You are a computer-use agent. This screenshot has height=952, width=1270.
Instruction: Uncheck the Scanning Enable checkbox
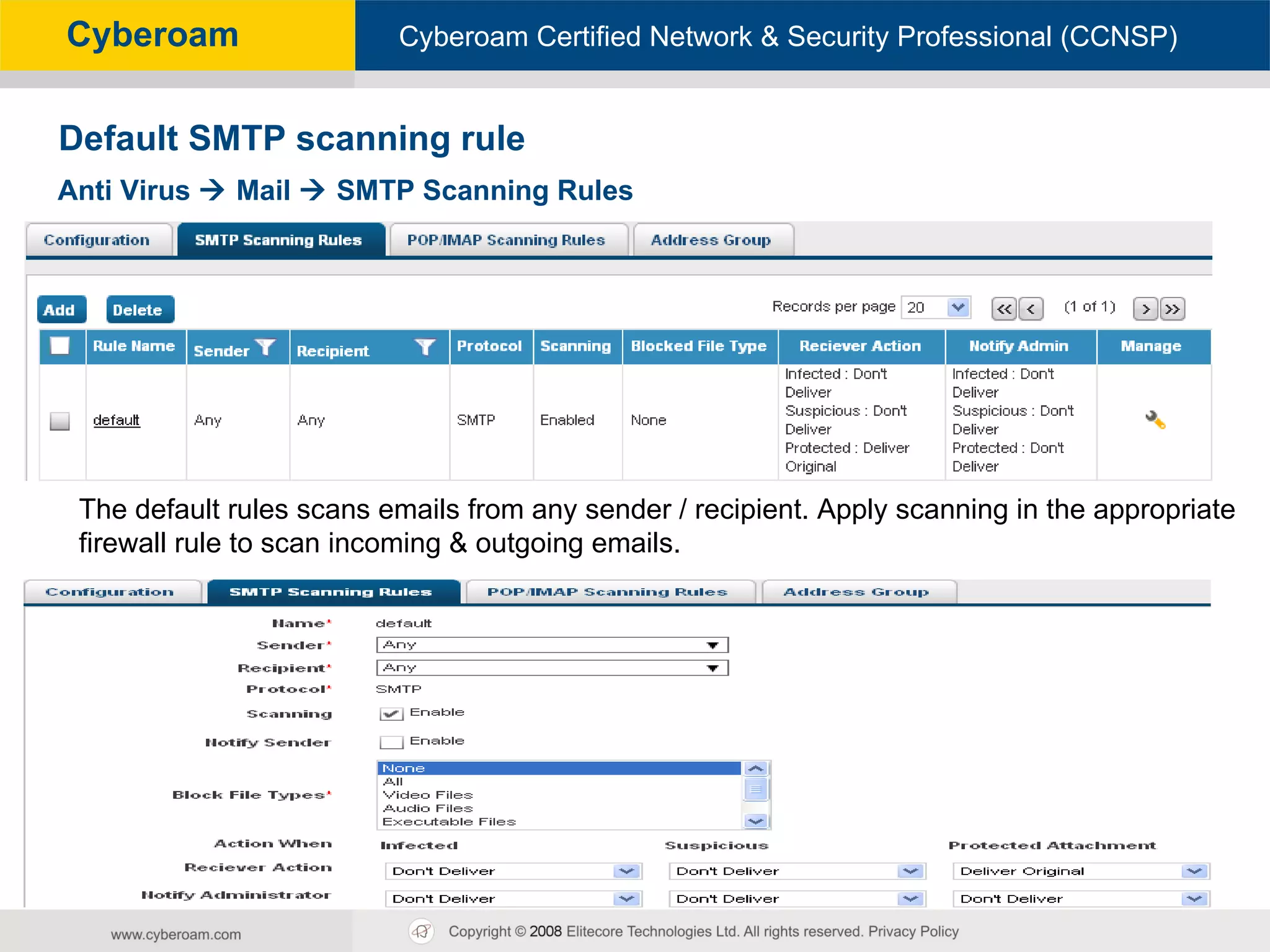point(391,714)
